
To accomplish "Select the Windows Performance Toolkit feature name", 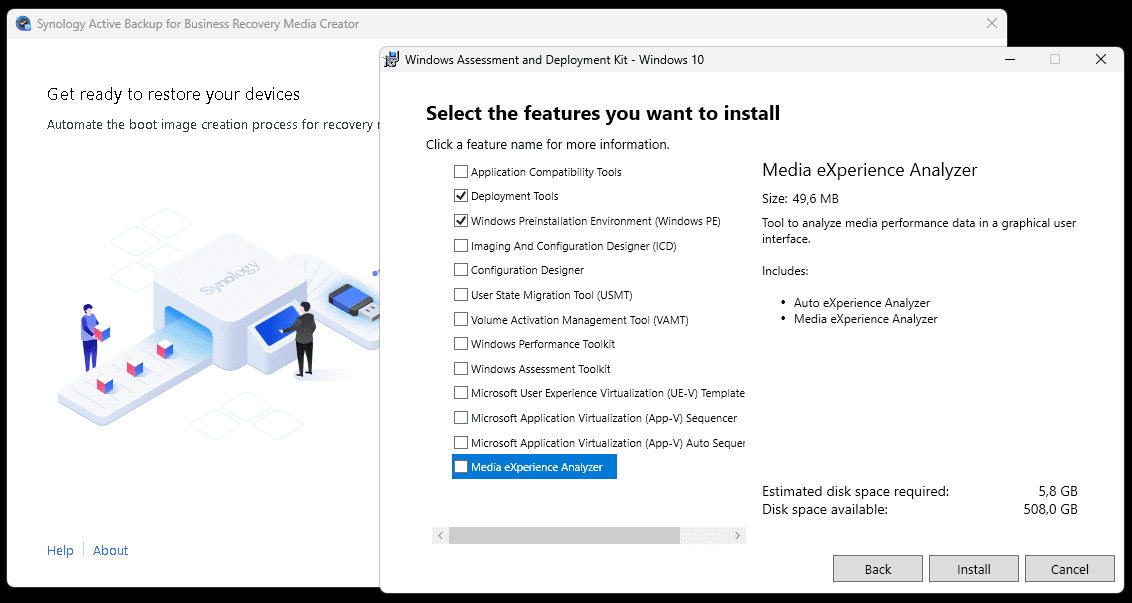I will tap(543, 344).
